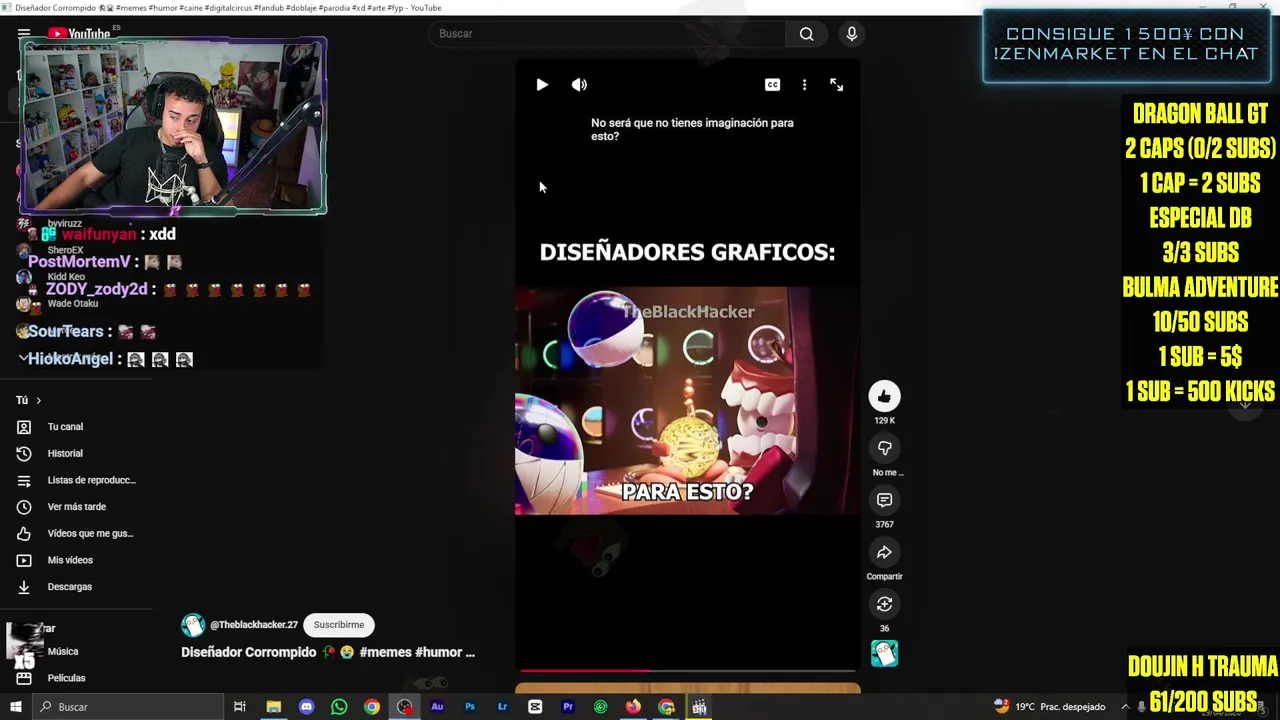This screenshot has height=720, width=1280.
Task: Open the comments with 3767 count
Action: pyautogui.click(x=884, y=500)
